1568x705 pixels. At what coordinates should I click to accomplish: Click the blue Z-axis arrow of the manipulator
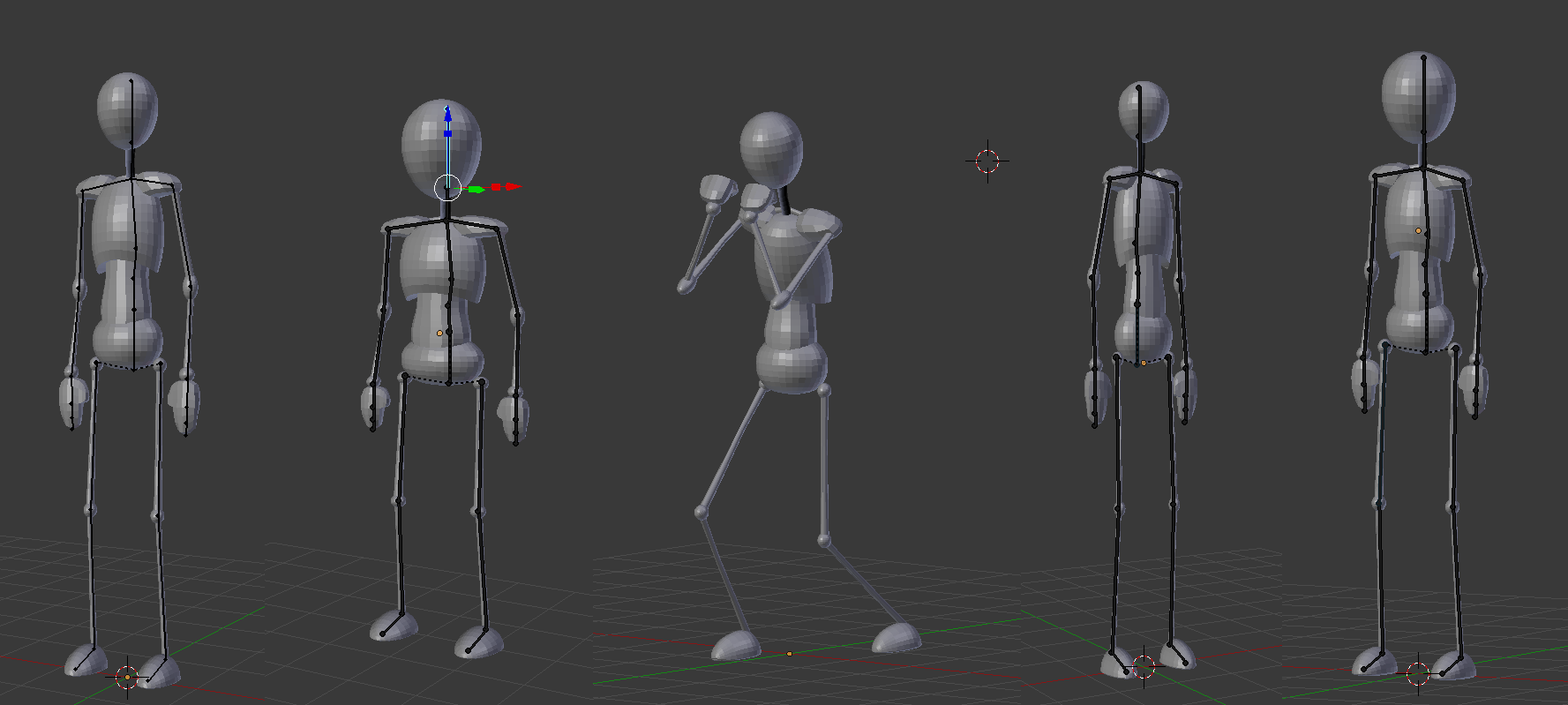point(447,115)
